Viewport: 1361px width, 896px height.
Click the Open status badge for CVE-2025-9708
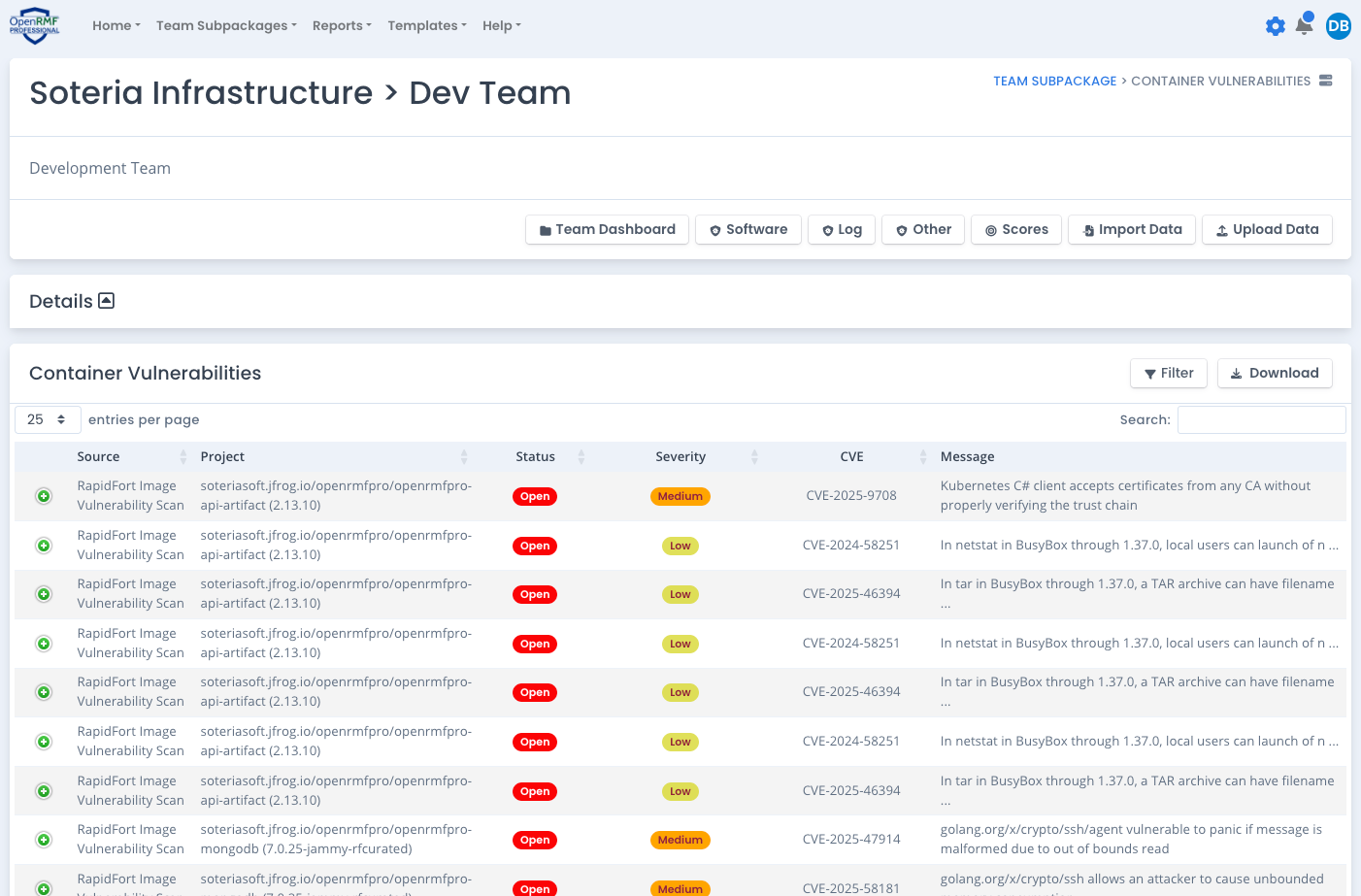point(535,496)
